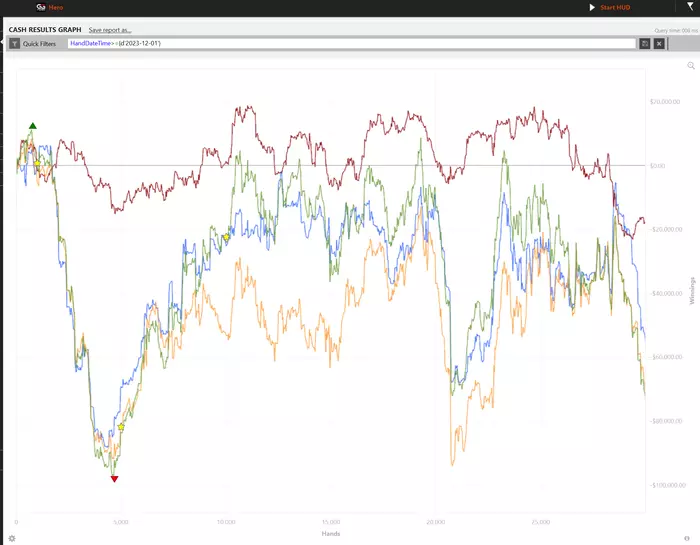This screenshot has height=545, width=700.
Task: Click the -$40,000.00 axis label
Action: (x=666, y=293)
